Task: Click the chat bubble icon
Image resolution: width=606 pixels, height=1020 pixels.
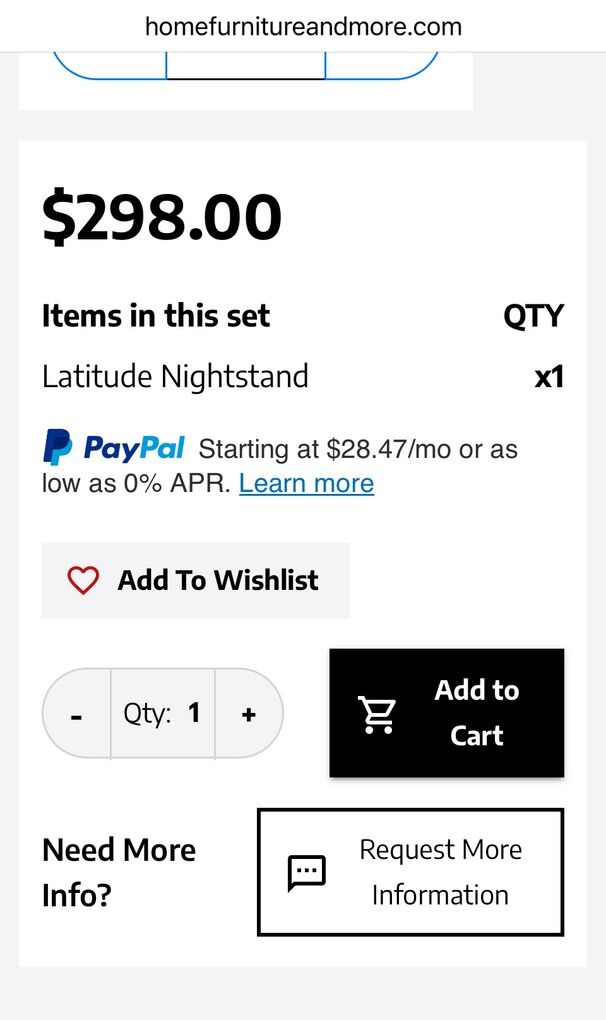Action: click(306, 873)
